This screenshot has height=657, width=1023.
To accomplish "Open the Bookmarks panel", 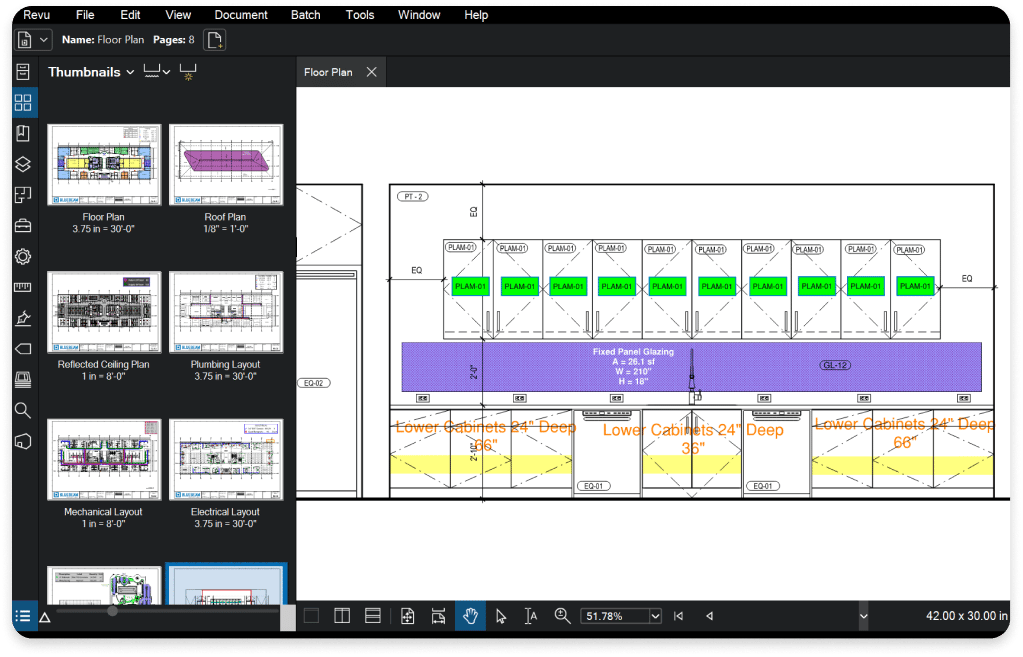I will click(x=22, y=132).
